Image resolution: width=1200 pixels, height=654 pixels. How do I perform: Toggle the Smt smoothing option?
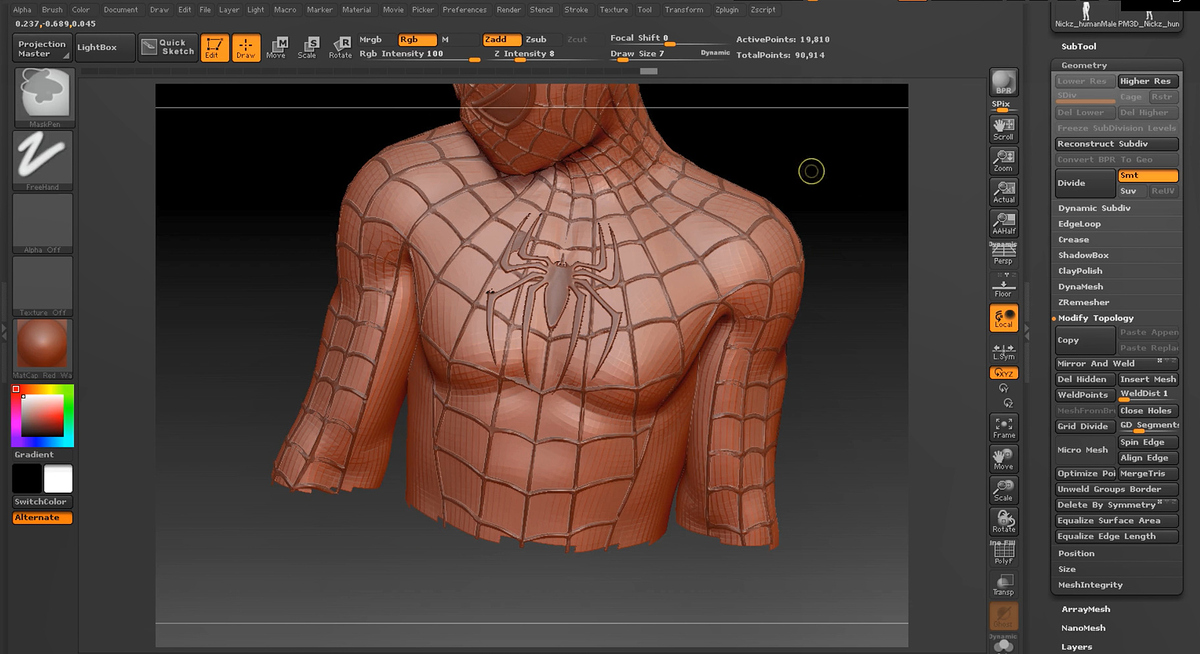[x=1148, y=175]
